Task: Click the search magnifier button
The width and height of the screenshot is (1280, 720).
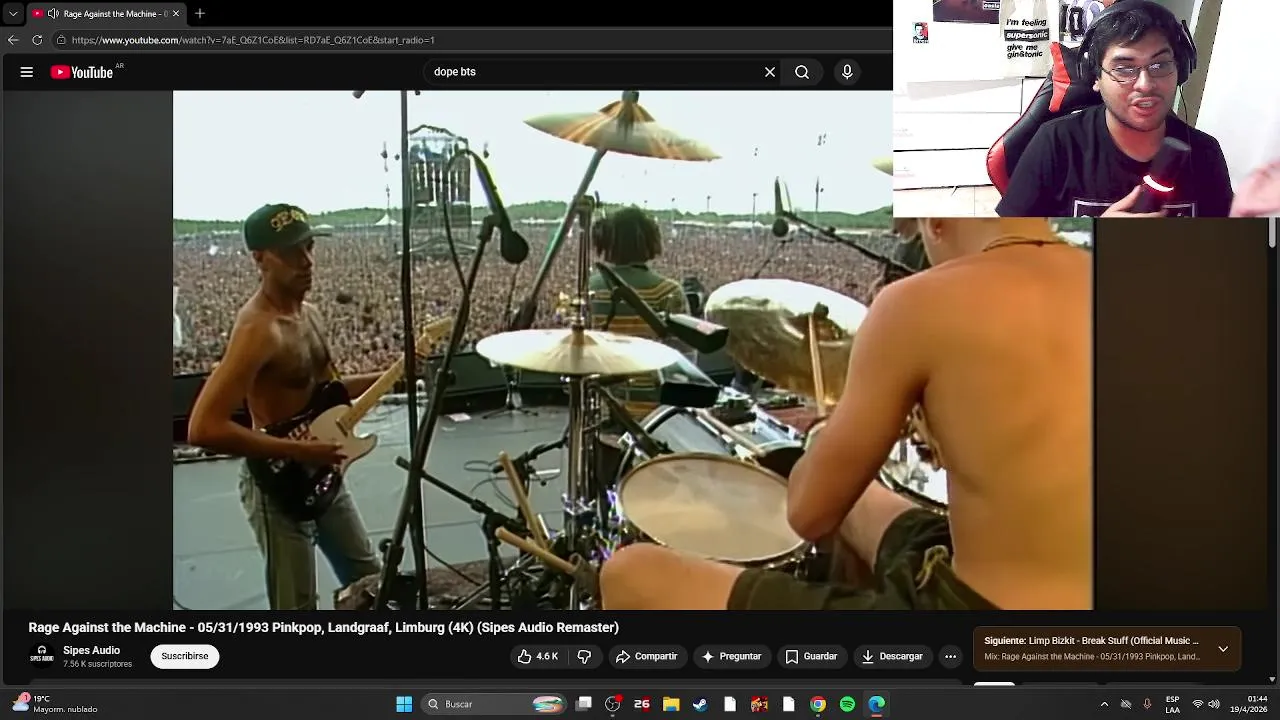Action: (x=802, y=72)
